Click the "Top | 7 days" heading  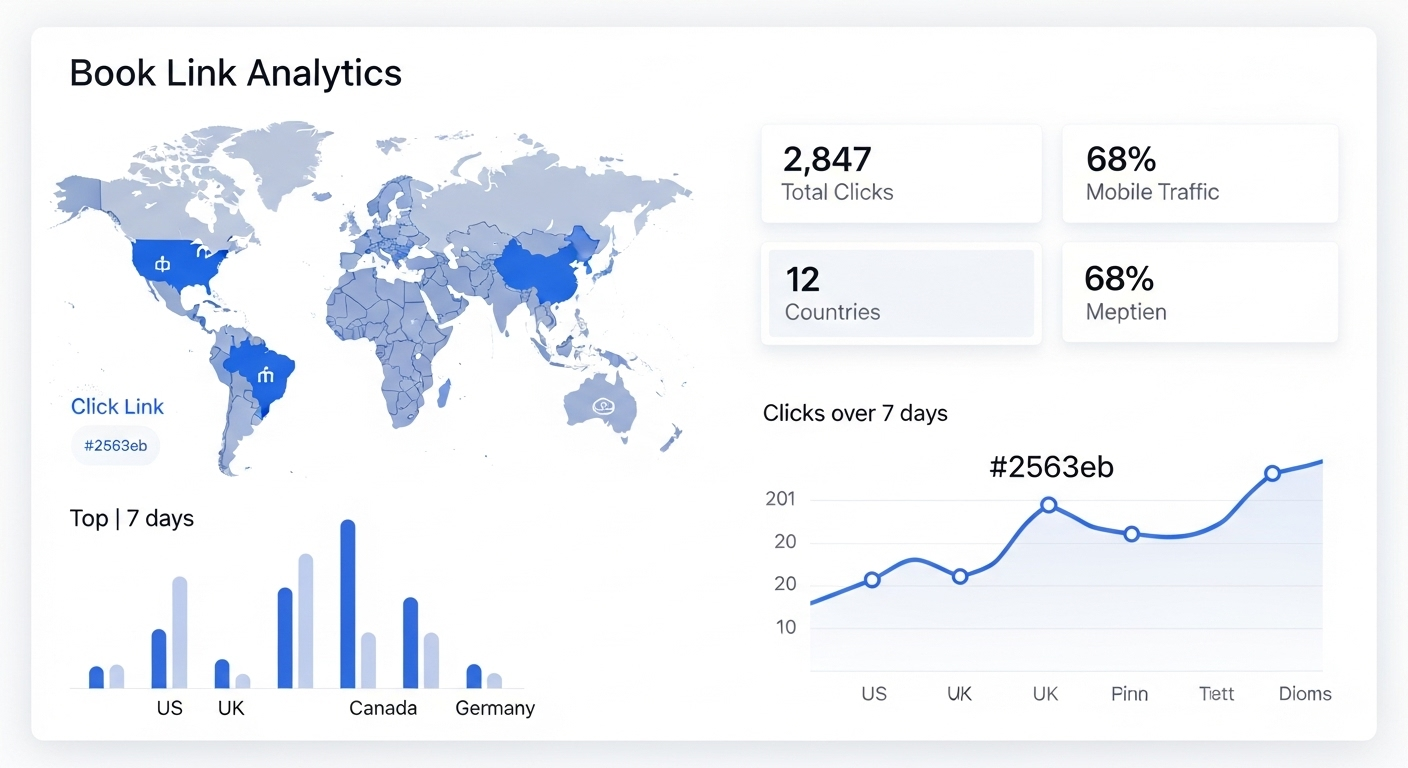point(132,518)
